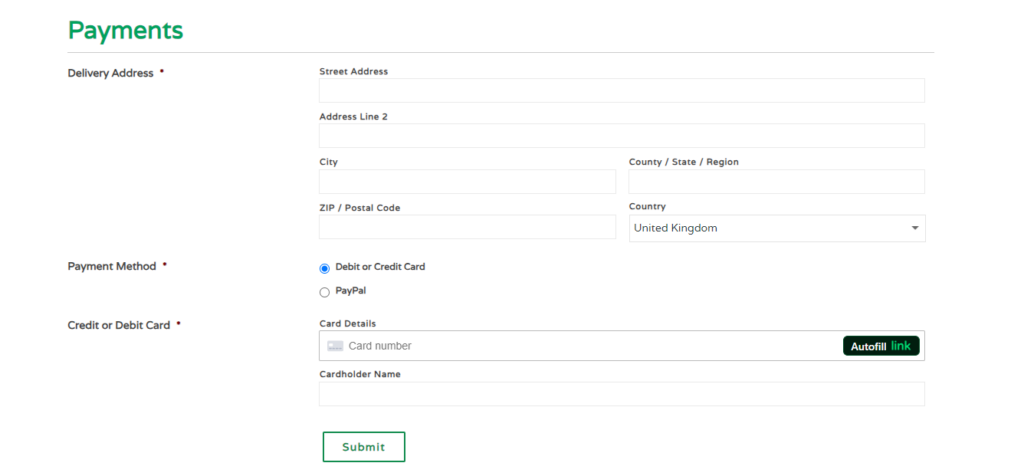Click the Delivery Address section label

(x=110, y=73)
